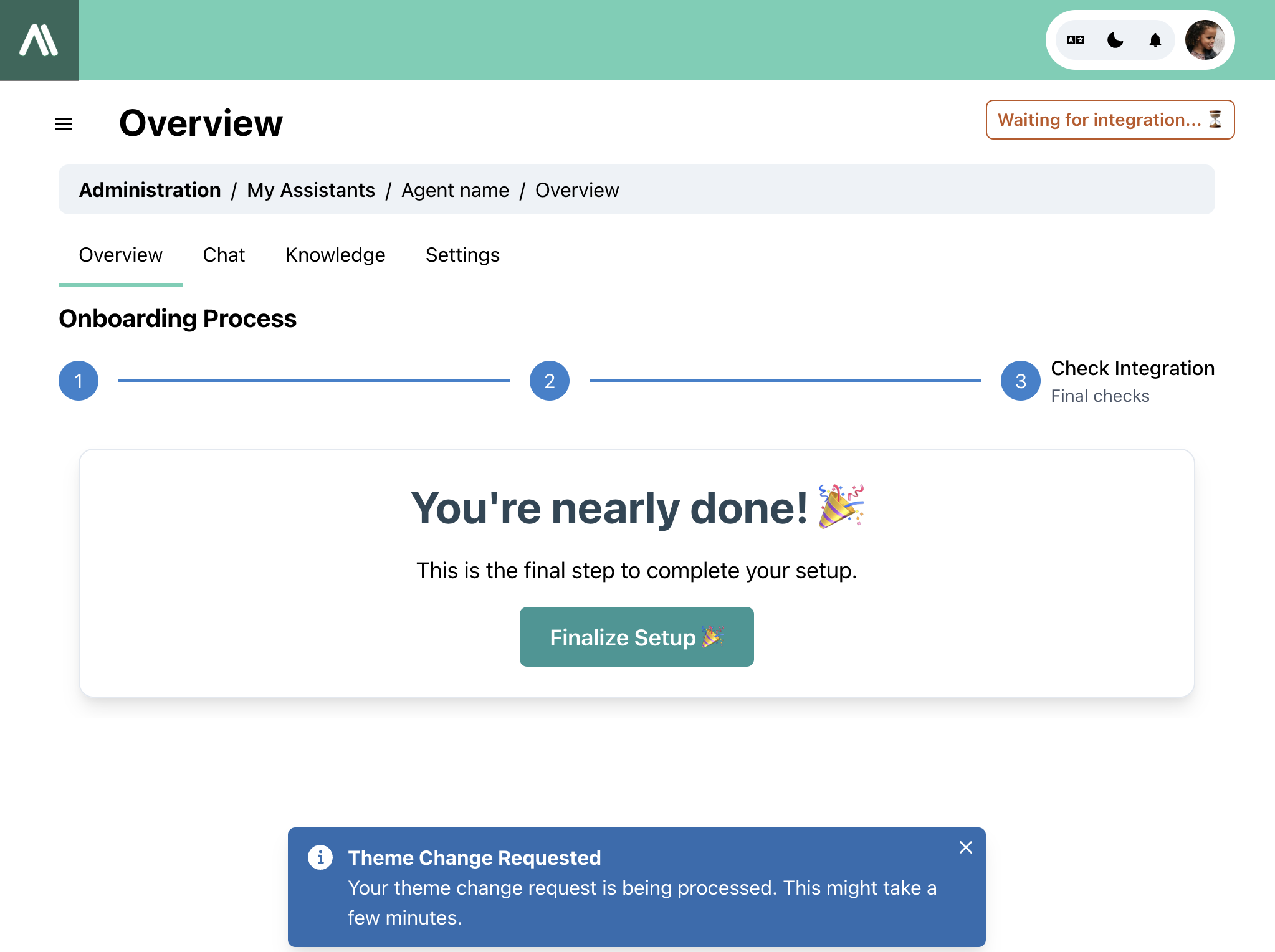Dismiss the Theme Change notification icon
Viewport: 1275px width, 952px height.
click(966, 847)
